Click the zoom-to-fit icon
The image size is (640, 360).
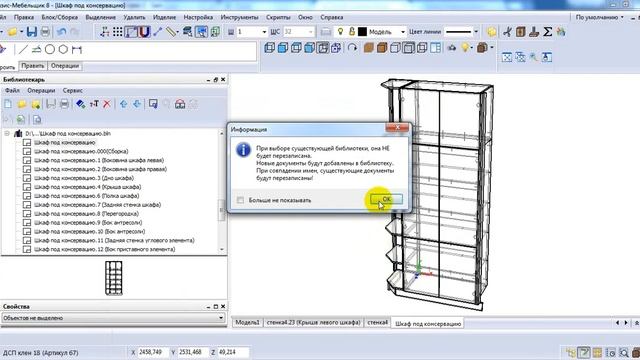(507, 57)
